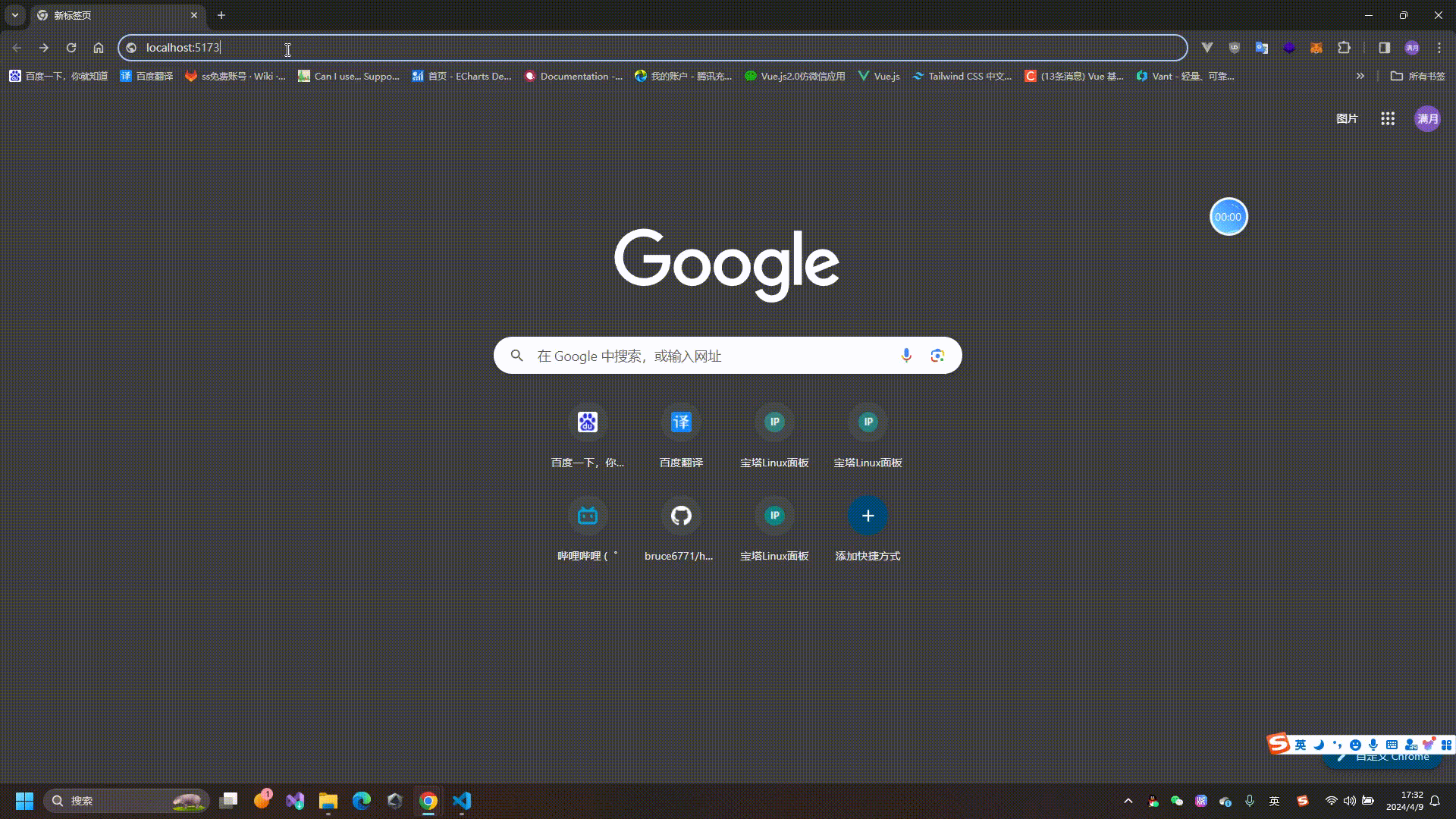1456x819 pixels.
Task: Click the extensions puzzle-piece icon
Action: tap(1345, 47)
